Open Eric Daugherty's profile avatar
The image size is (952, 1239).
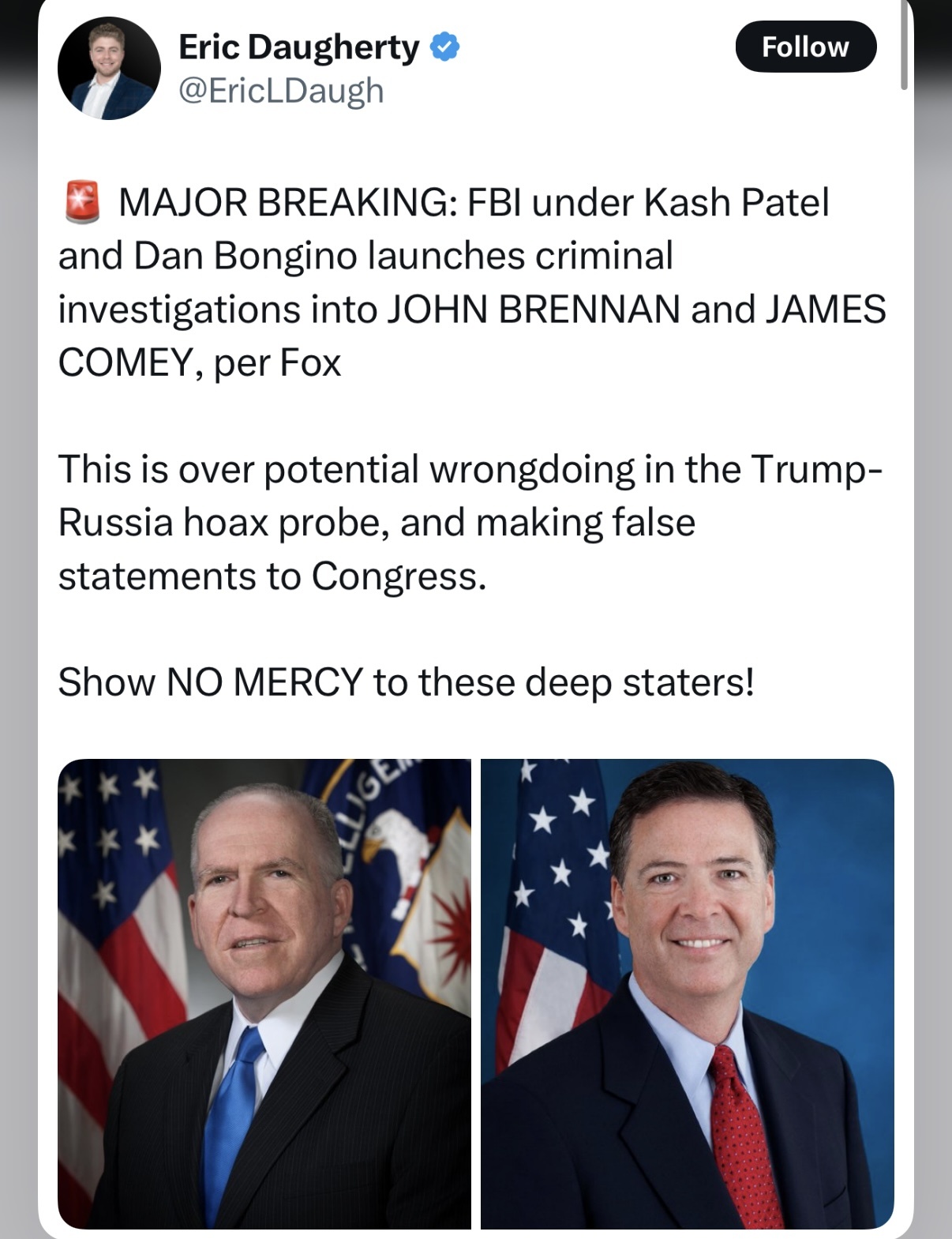click(x=109, y=69)
